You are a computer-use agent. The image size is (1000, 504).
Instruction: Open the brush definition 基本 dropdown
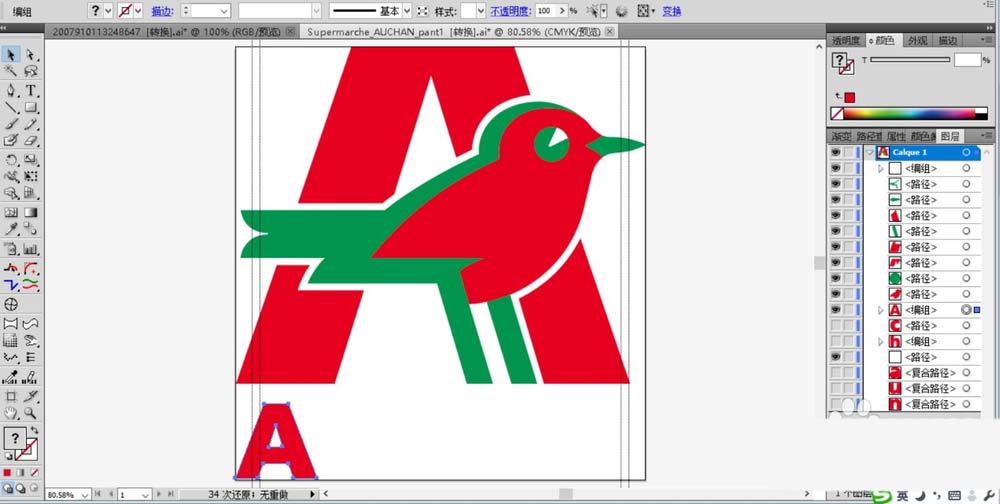[x=406, y=11]
